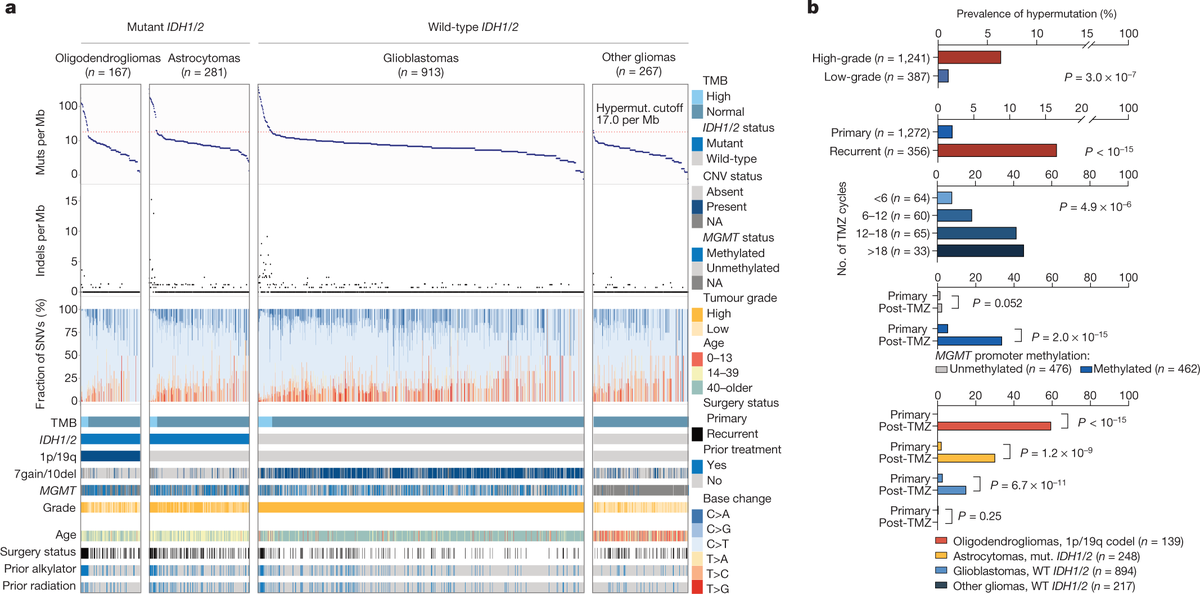
Task: Click the orange Astrocytomas mut. IDH1/2 legend swatch
Action: pyautogui.click(x=940, y=555)
